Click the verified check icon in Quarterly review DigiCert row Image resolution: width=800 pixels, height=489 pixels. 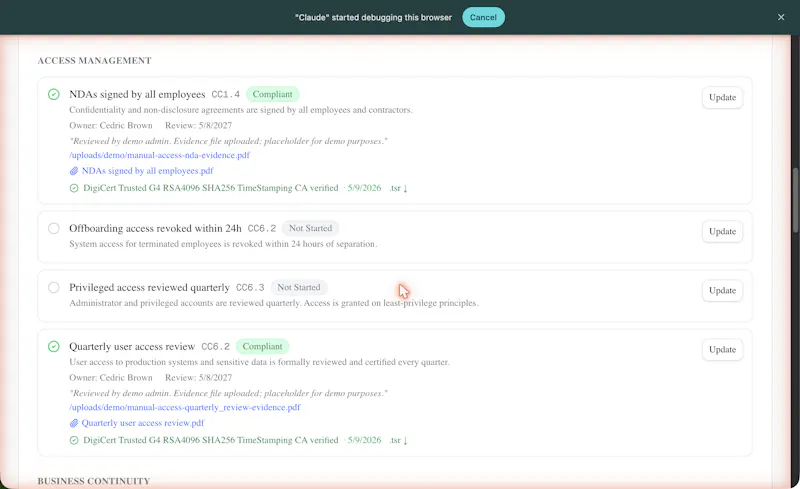[74, 441]
